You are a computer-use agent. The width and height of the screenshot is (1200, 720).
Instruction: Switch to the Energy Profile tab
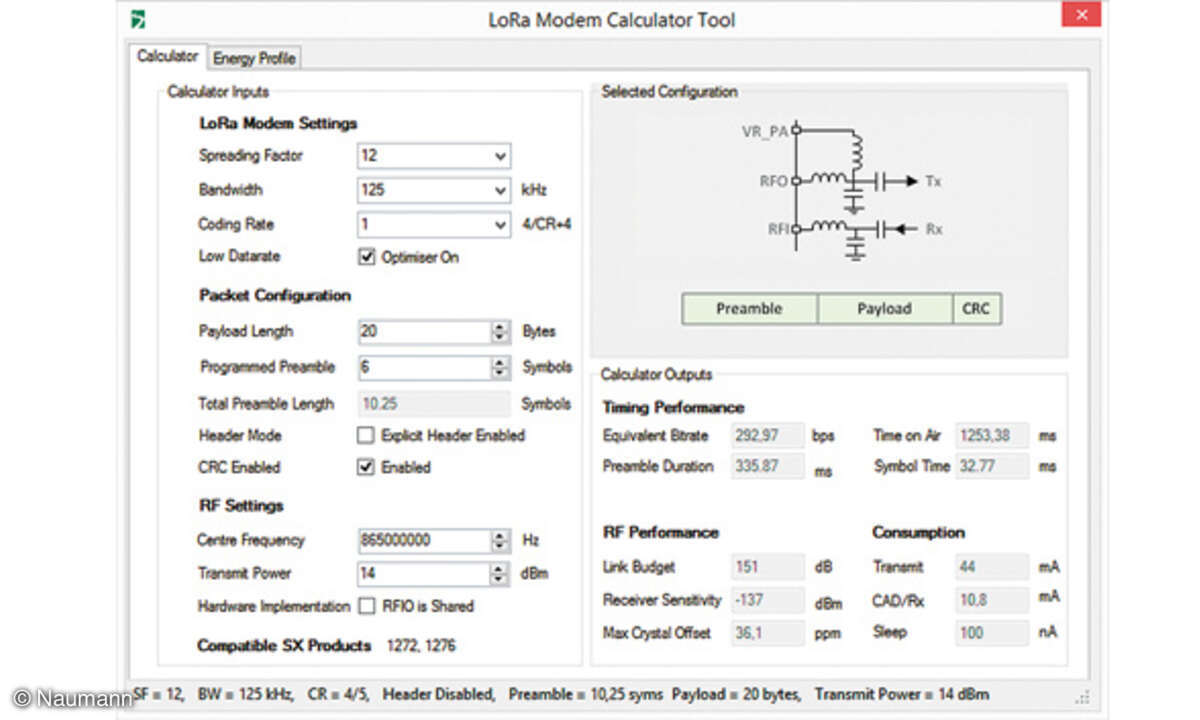[254, 58]
